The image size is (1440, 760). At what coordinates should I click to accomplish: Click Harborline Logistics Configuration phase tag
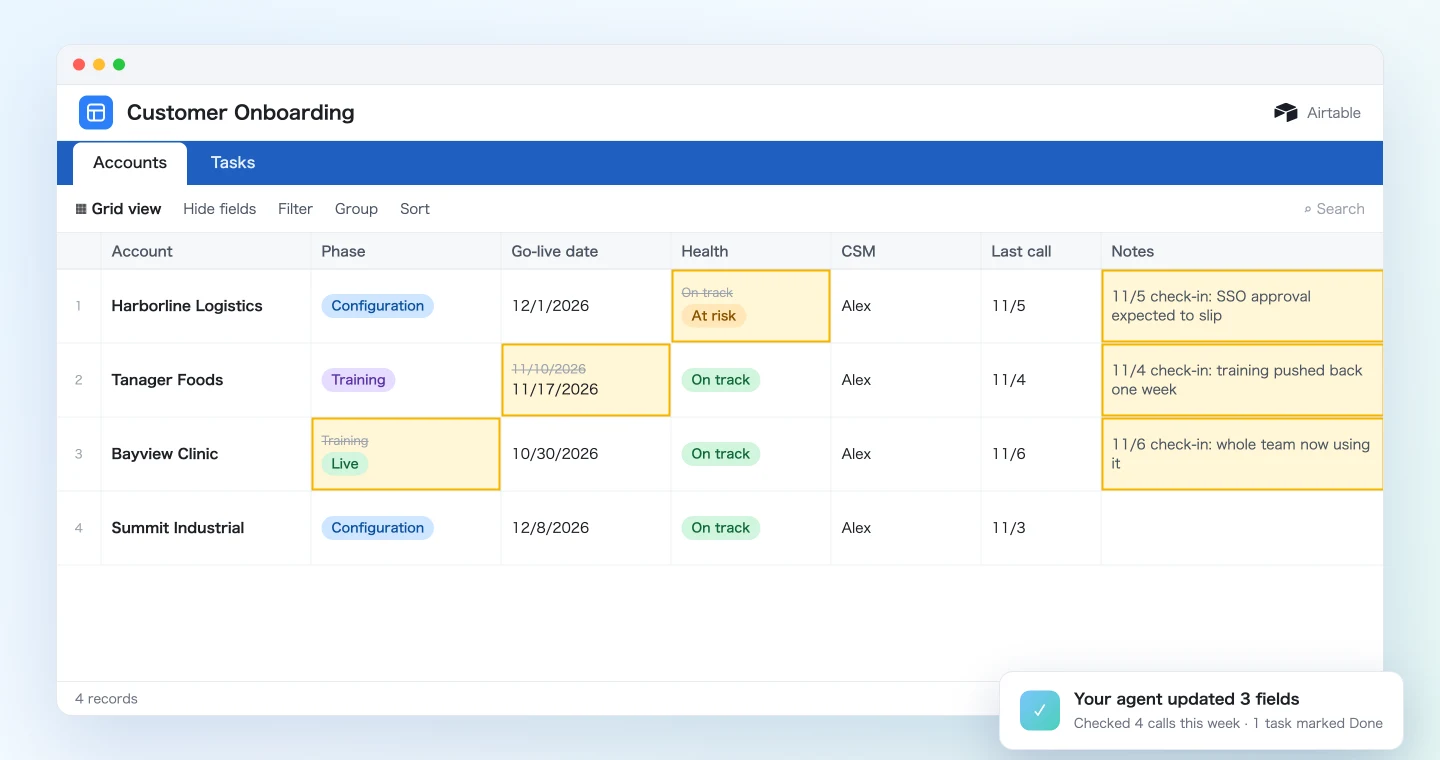[x=378, y=306]
